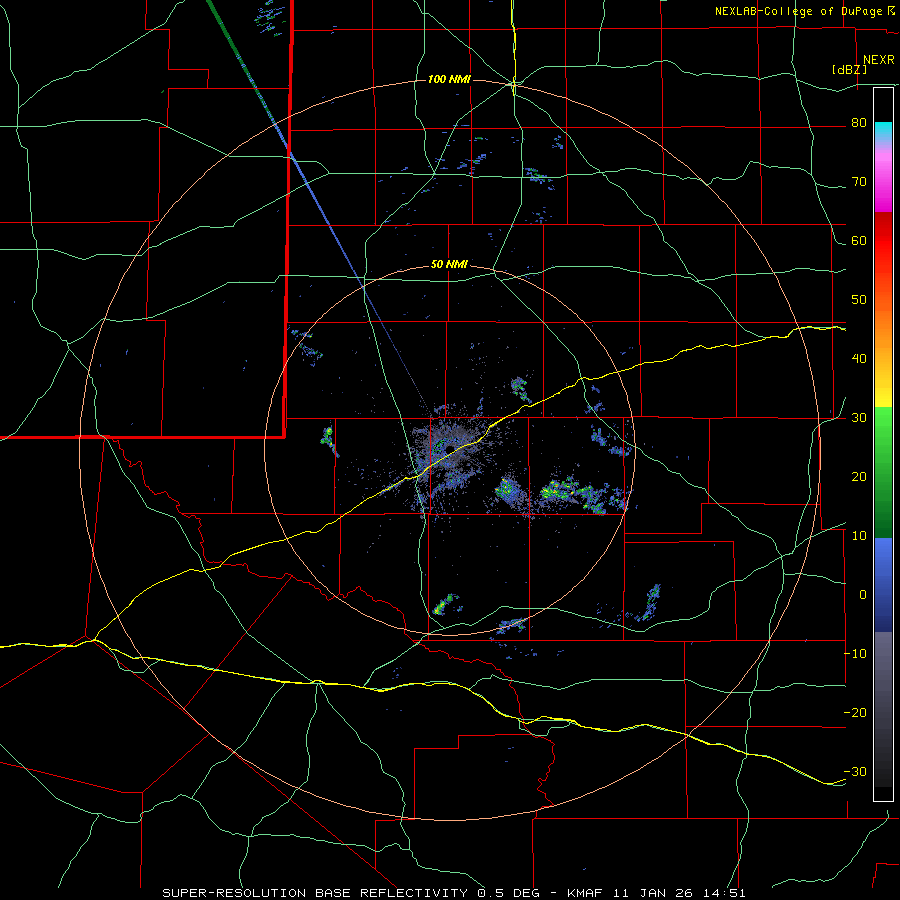
Task: Click the 60 value on the dBZ scale
Action: [x=859, y=241]
